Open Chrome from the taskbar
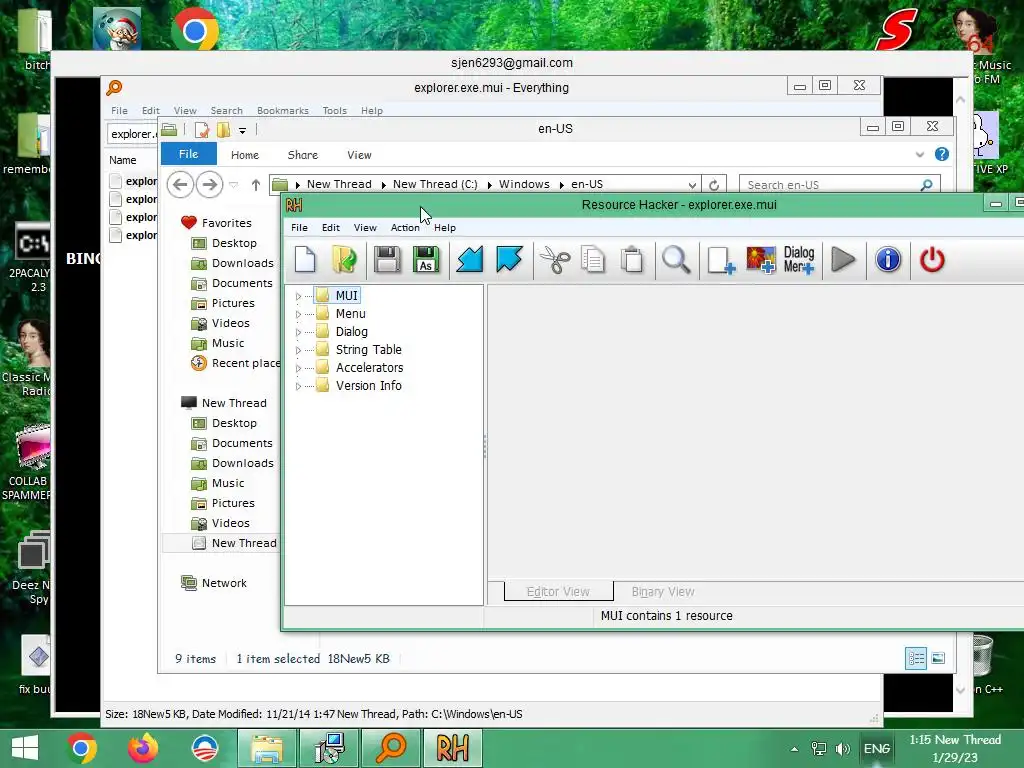This screenshot has width=1024, height=768. click(x=82, y=748)
